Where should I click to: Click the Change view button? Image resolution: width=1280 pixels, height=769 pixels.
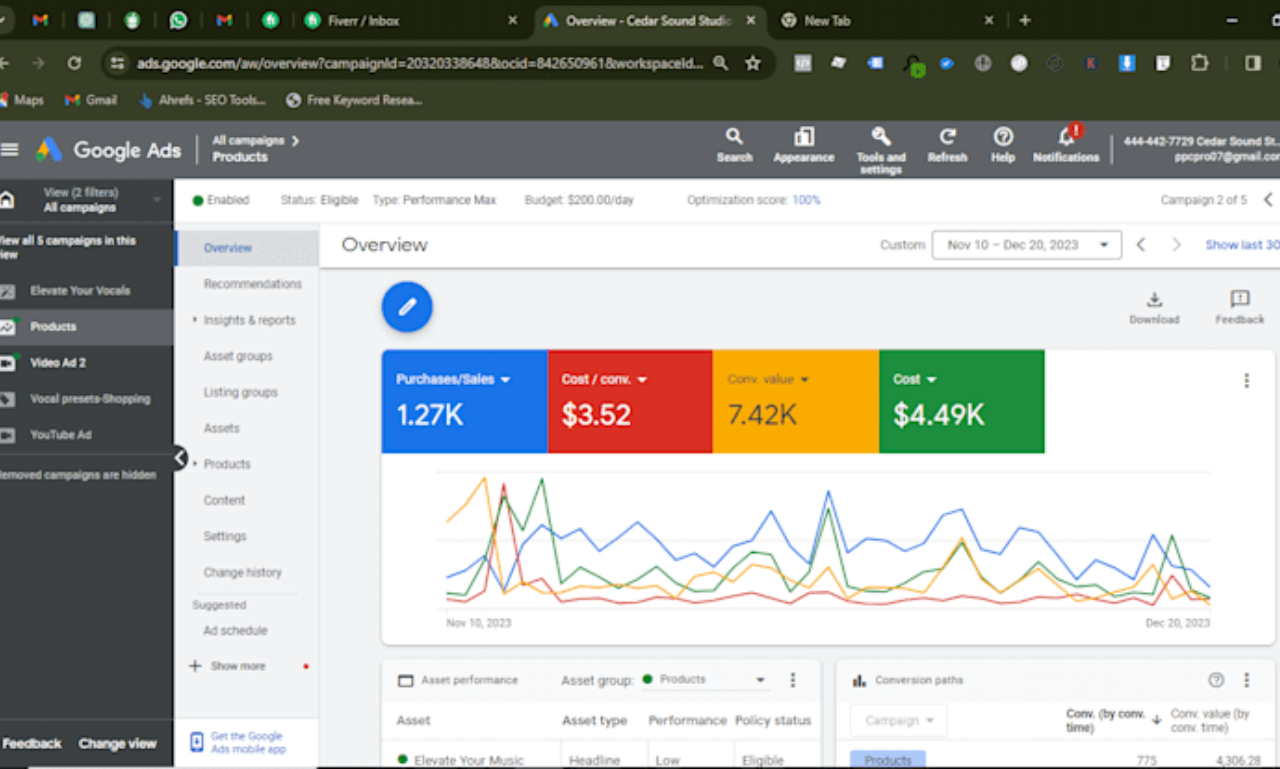click(118, 743)
